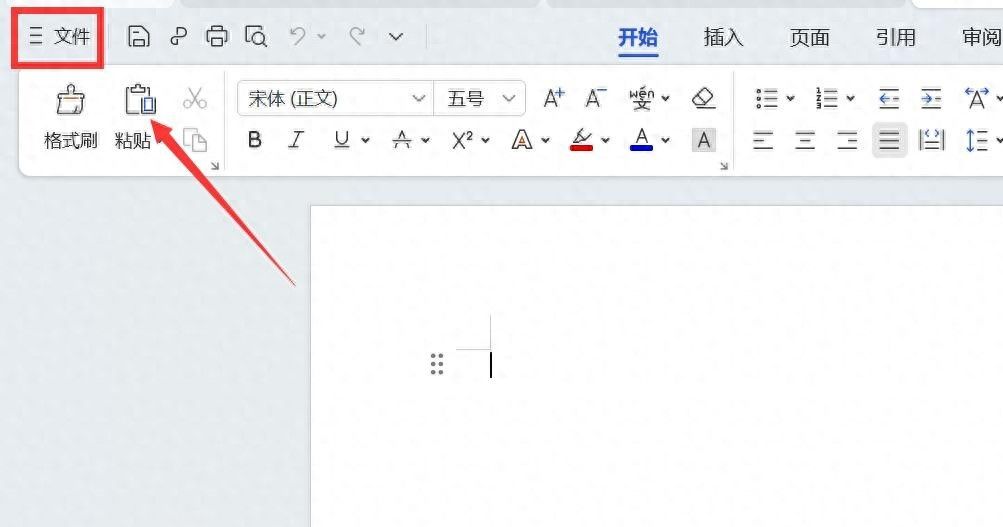Click the Undo arrow

[297, 36]
